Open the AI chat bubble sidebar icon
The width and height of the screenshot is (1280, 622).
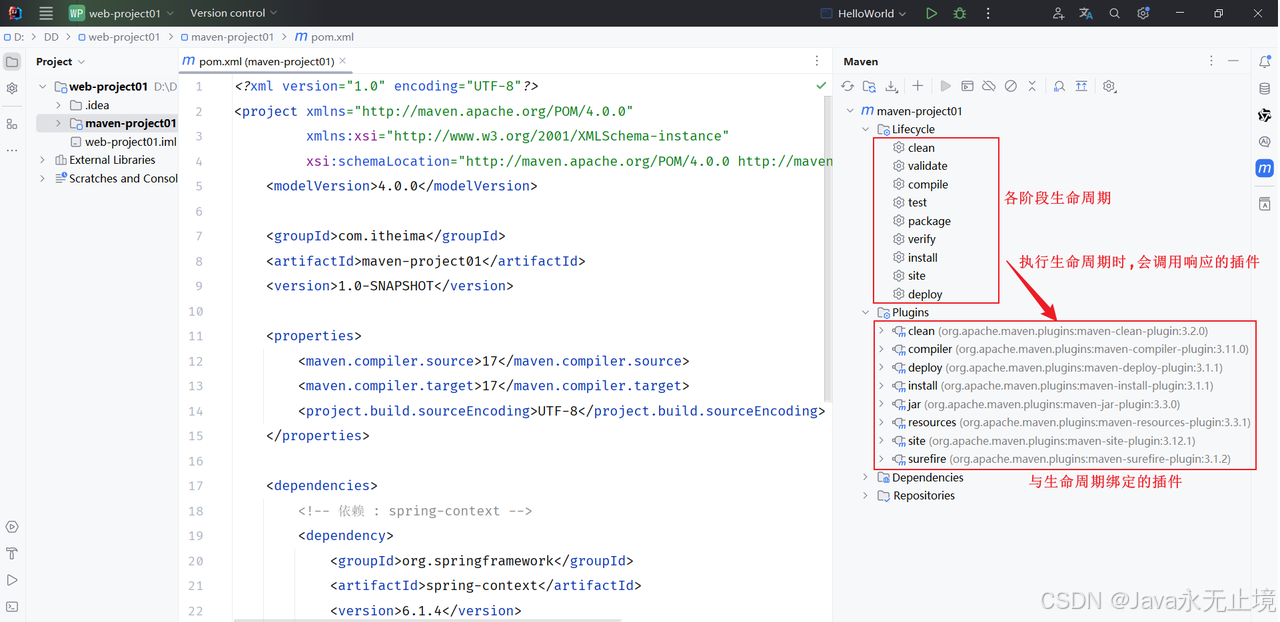click(1265, 142)
